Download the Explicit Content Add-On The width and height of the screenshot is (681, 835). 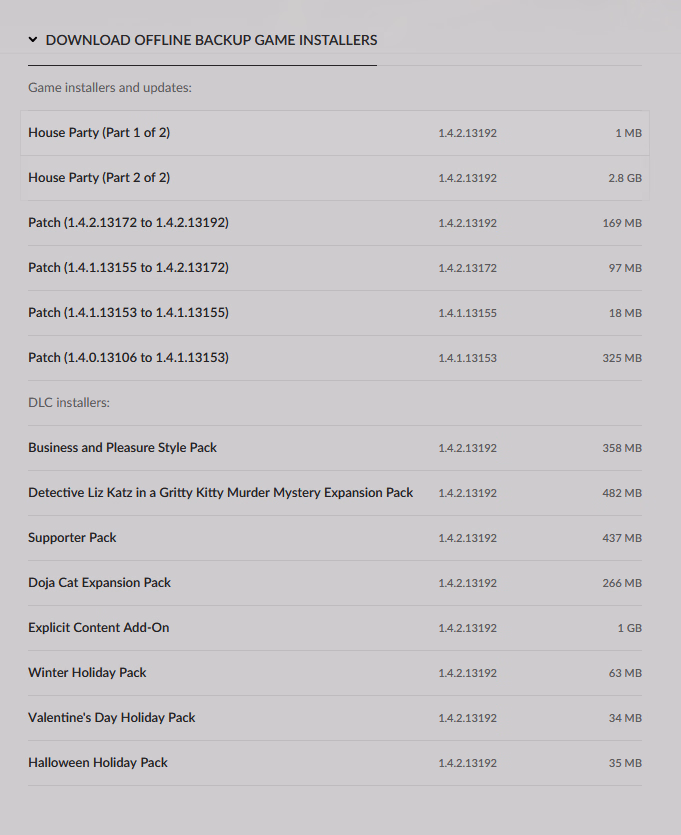click(x=98, y=628)
